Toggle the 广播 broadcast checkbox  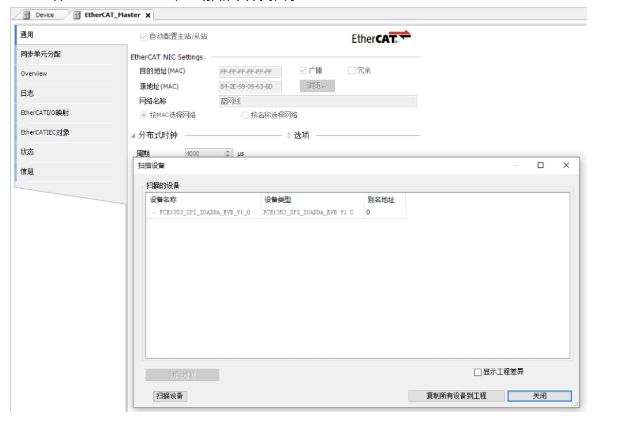(x=303, y=71)
